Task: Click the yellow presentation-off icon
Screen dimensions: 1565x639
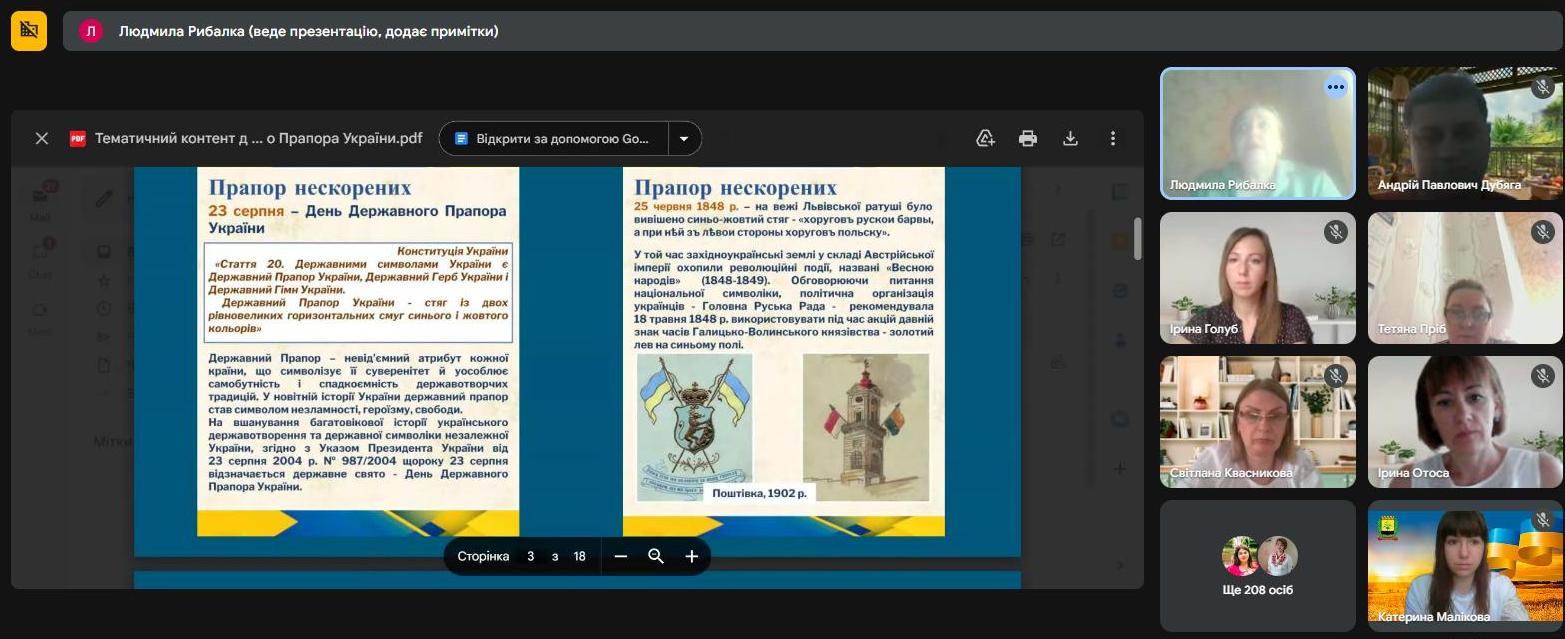Action: (29, 31)
